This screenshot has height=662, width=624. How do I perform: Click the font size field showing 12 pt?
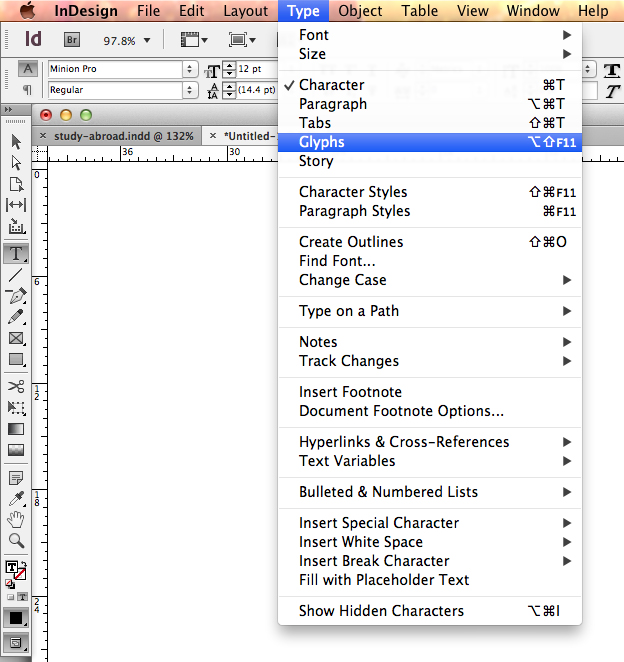[x=256, y=69]
